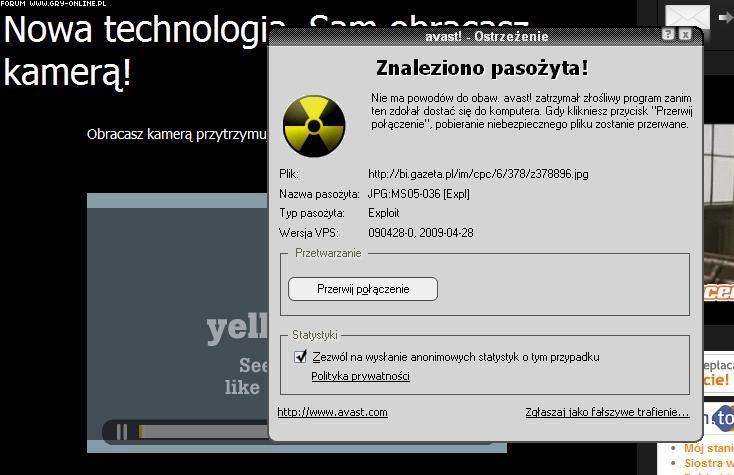734x475 pixels.
Task: Click the file URL bi.gazeta.pl text
Action: [478, 174]
